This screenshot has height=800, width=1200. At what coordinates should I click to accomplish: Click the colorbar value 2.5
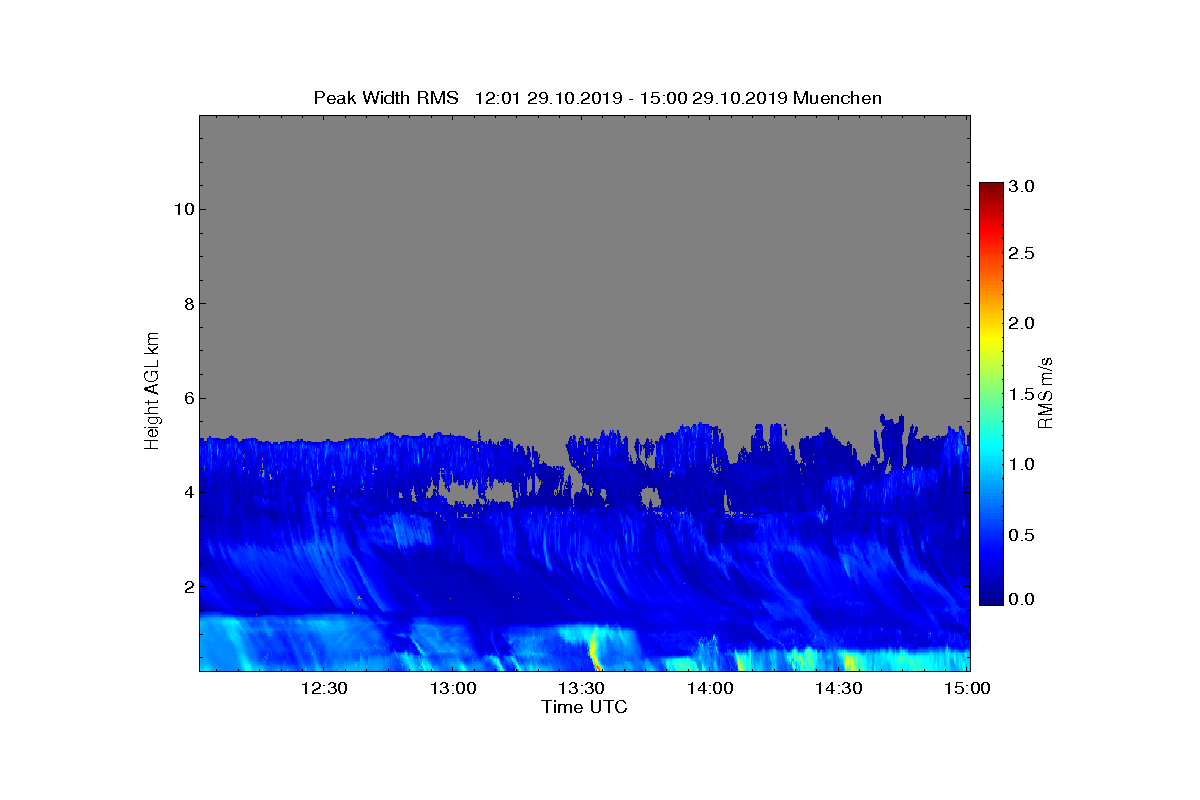tap(1020, 254)
